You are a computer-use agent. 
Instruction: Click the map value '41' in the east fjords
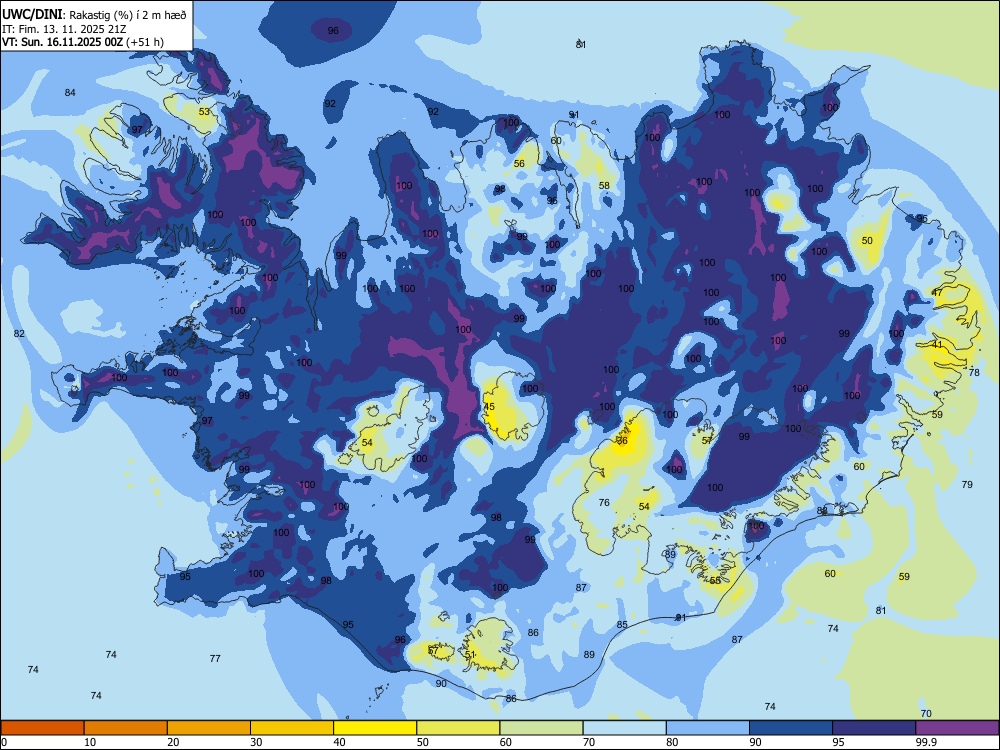pyautogui.click(x=937, y=344)
